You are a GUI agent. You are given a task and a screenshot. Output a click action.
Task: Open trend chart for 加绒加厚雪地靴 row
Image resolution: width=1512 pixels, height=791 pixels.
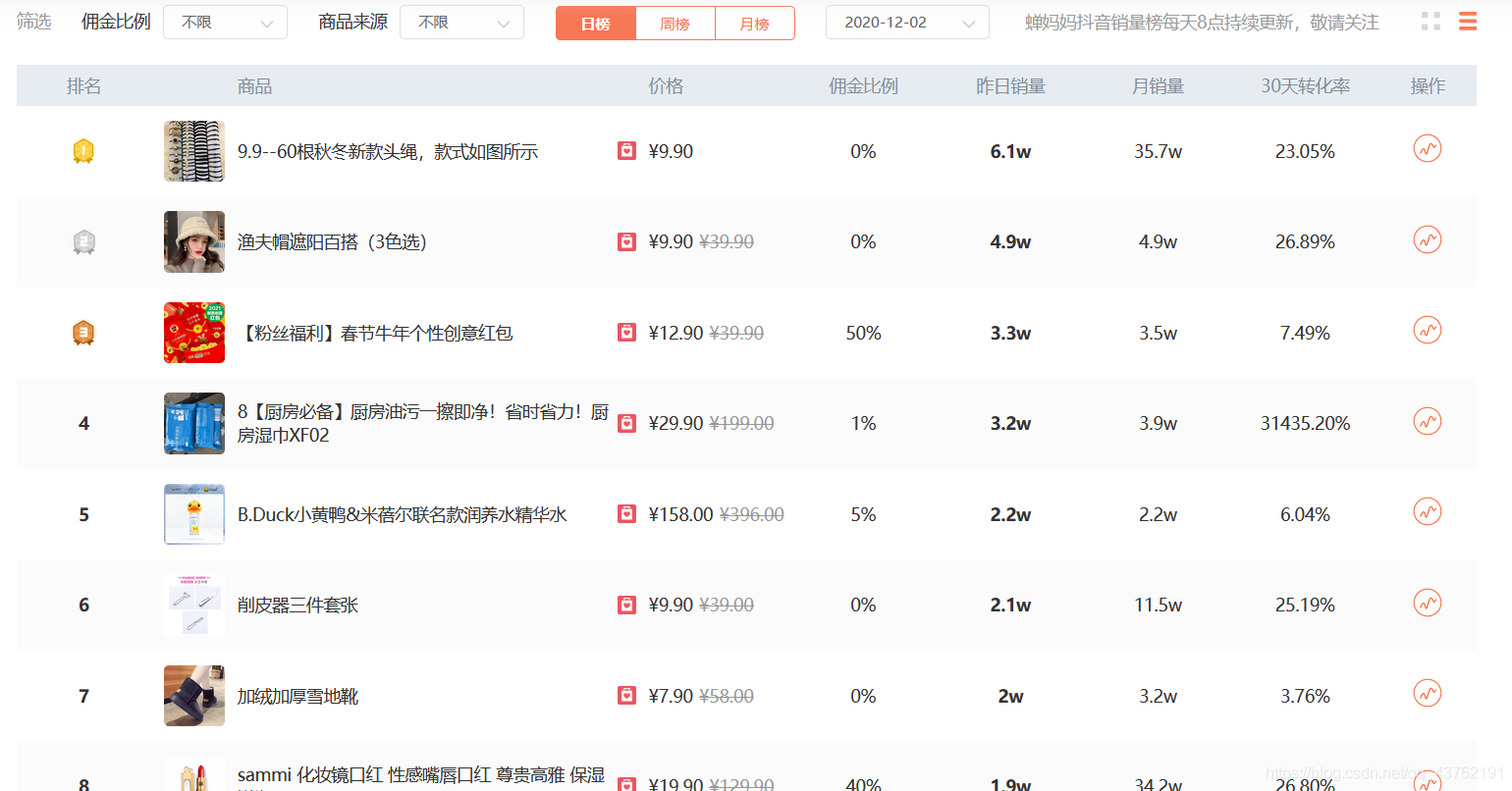(x=1427, y=694)
